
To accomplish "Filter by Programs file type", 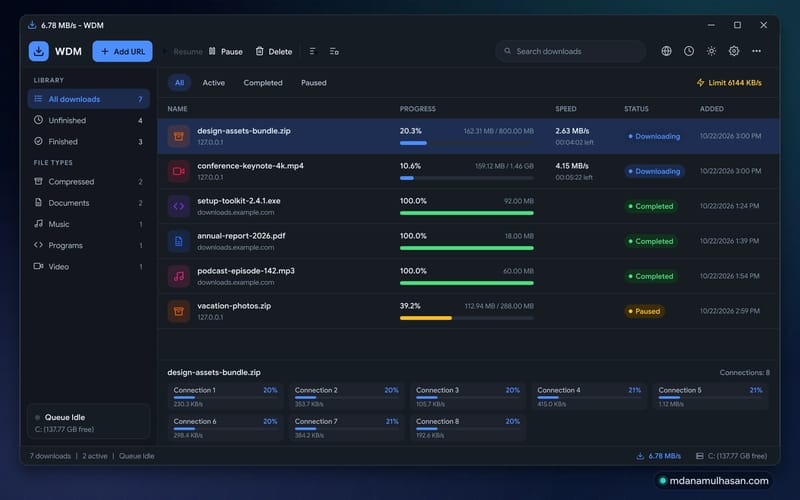I will (x=89, y=245).
